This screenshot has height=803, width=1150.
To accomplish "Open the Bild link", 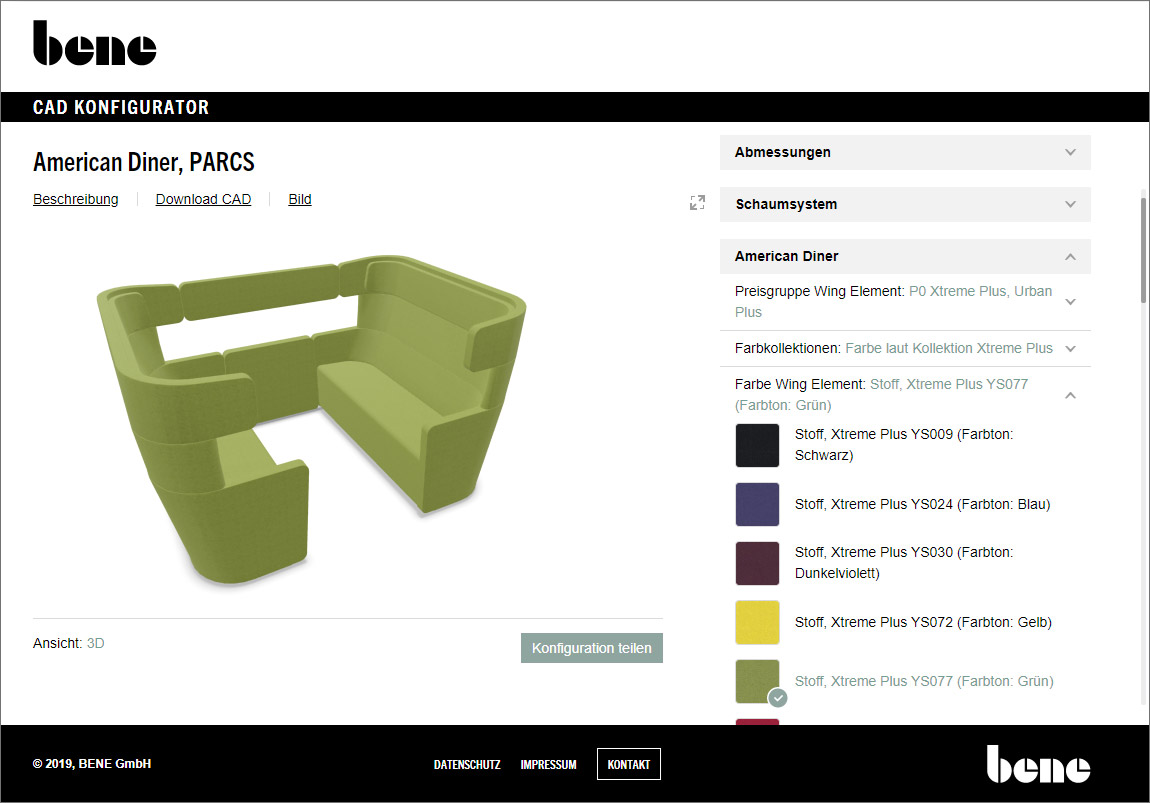I will coord(300,199).
